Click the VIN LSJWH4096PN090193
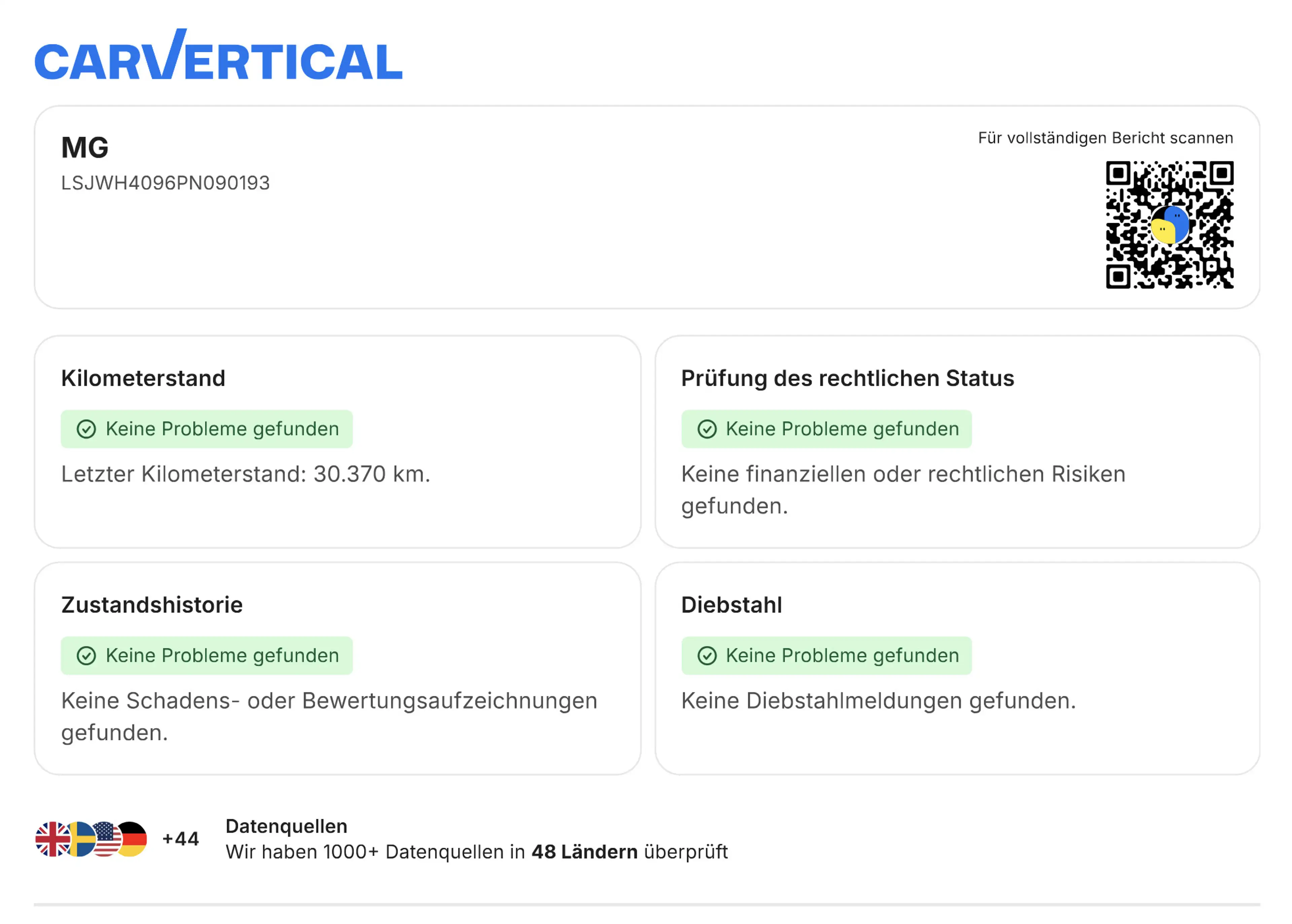This screenshot has width=1292, height=924. coord(165,183)
